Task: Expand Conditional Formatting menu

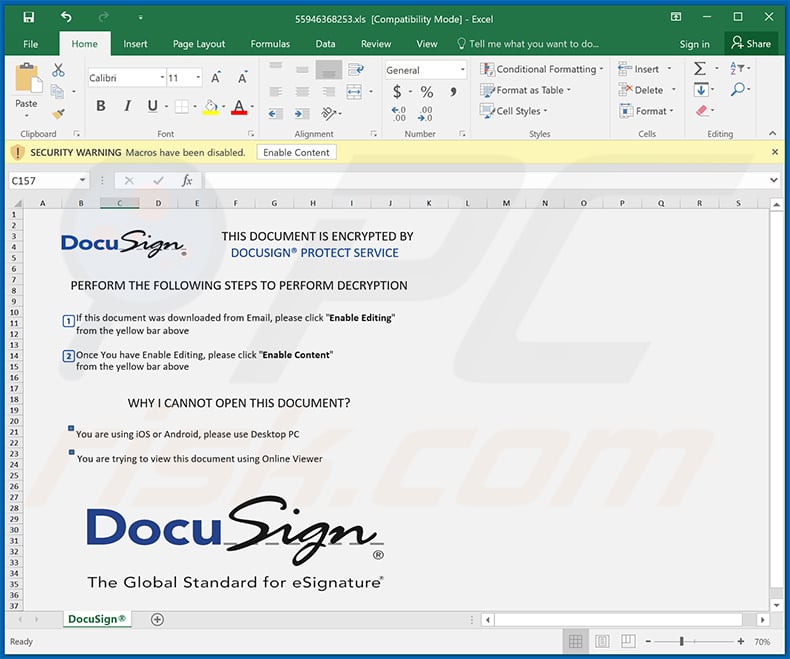Action: pos(542,69)
